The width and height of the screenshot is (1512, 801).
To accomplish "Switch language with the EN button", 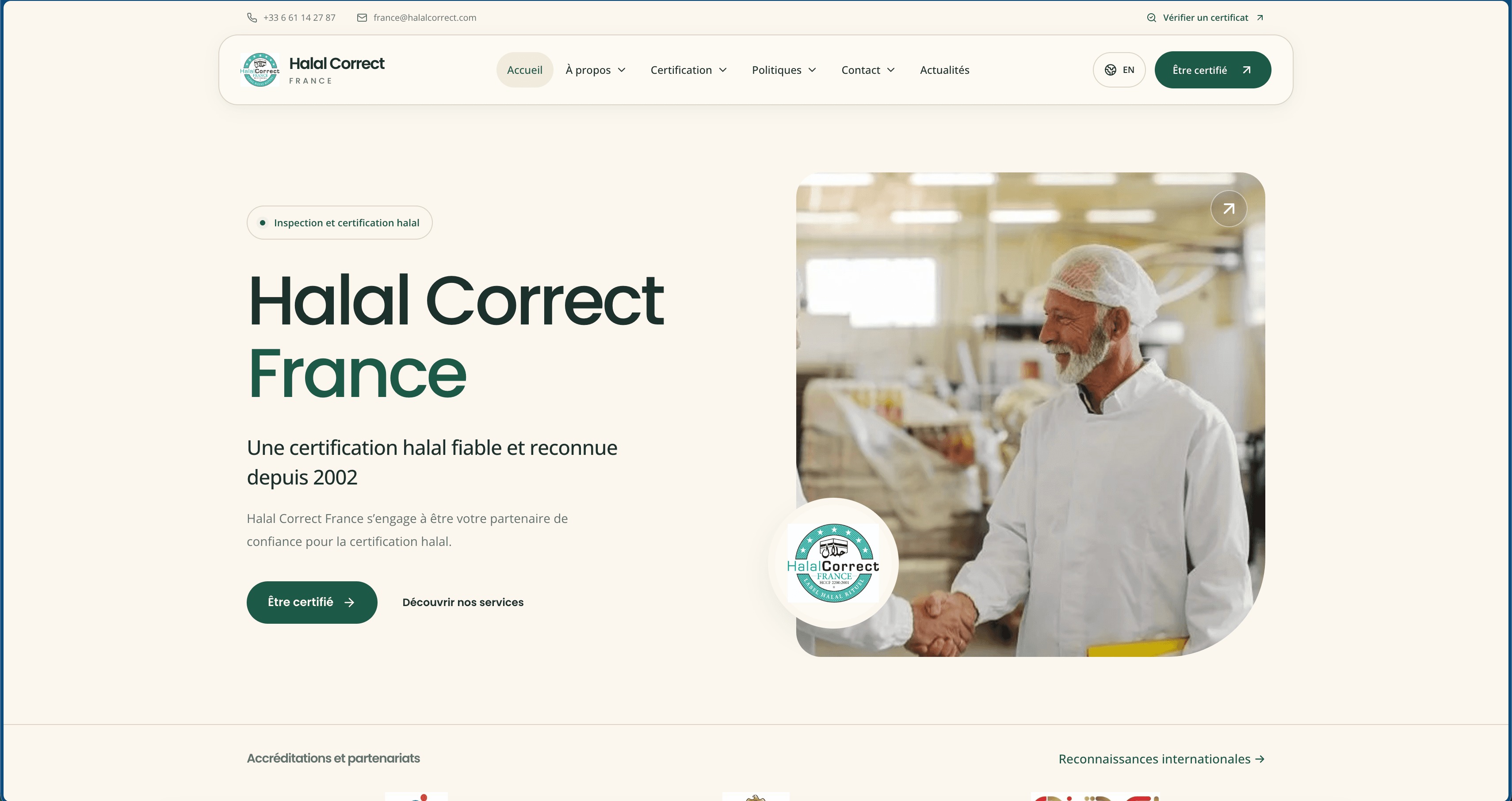I will coord(1119,70).
